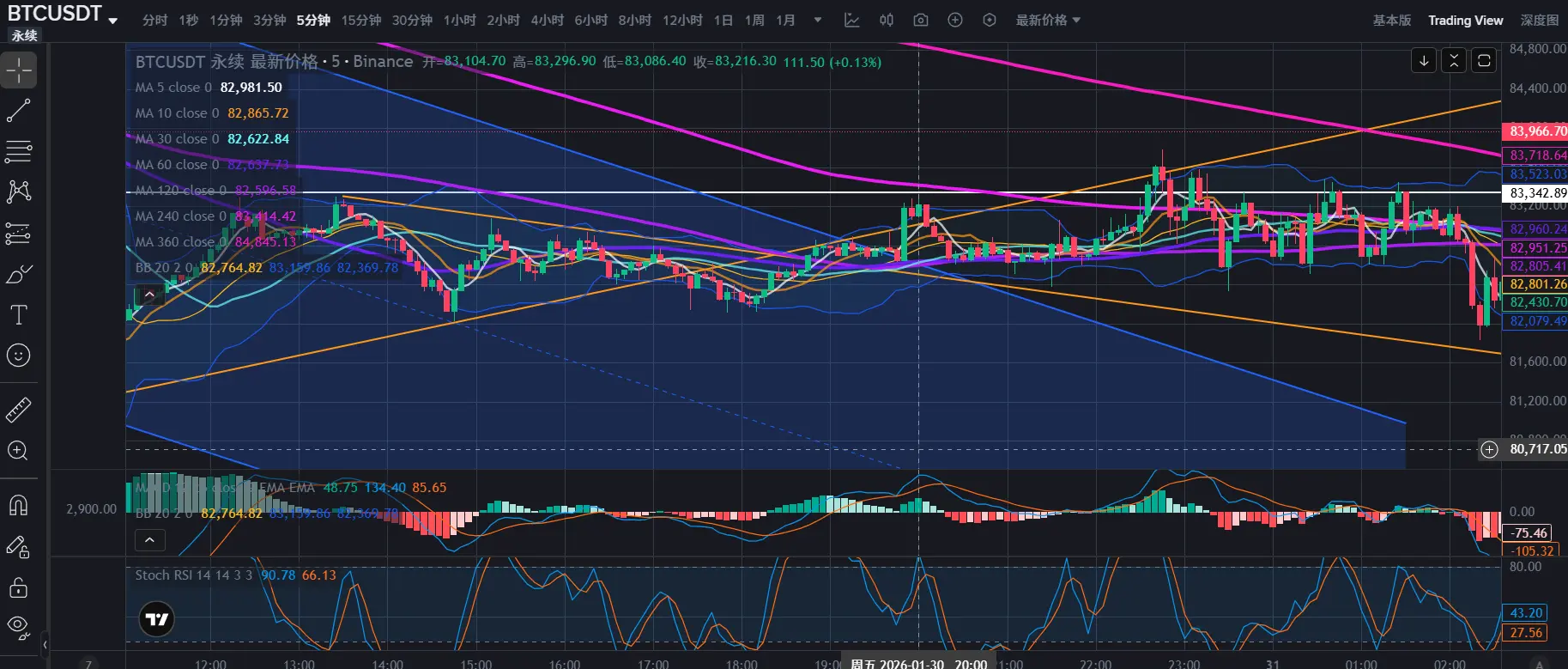Image resolution: width=1568 pixels, height=669 pixels.
Task: Select the MA 10 close indicator label
Action: (x=177, y=113)
